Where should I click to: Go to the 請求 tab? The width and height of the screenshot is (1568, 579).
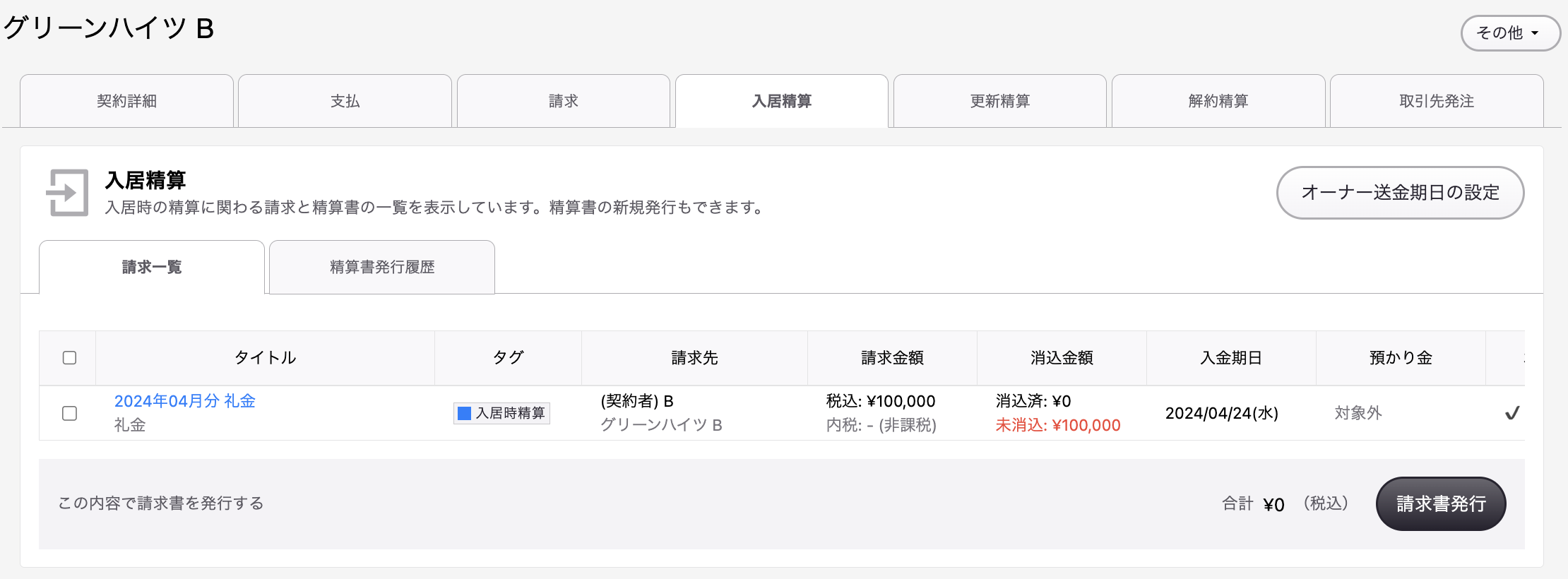coord(563,101)
